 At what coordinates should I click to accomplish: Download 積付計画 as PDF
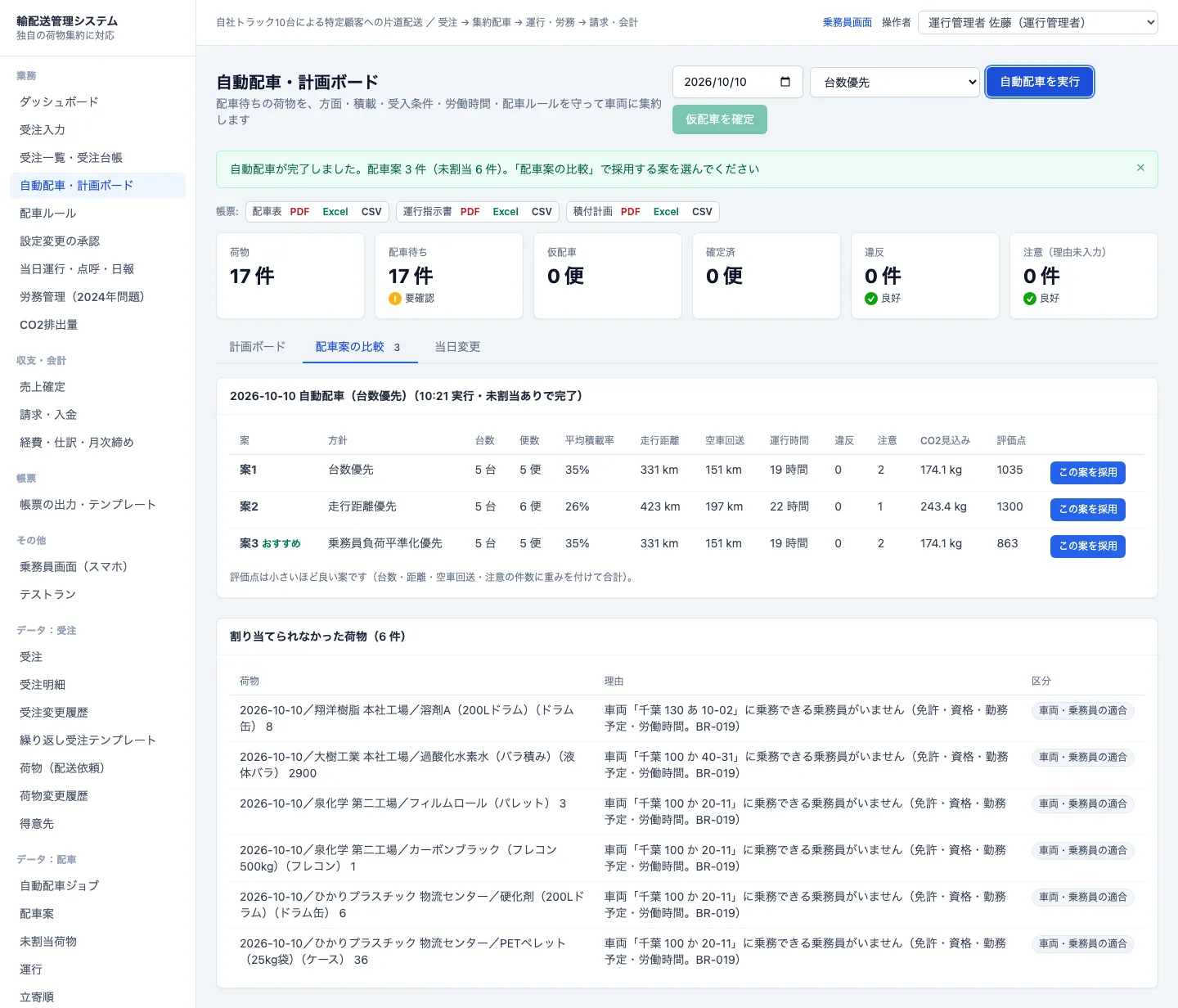(631, 212)
